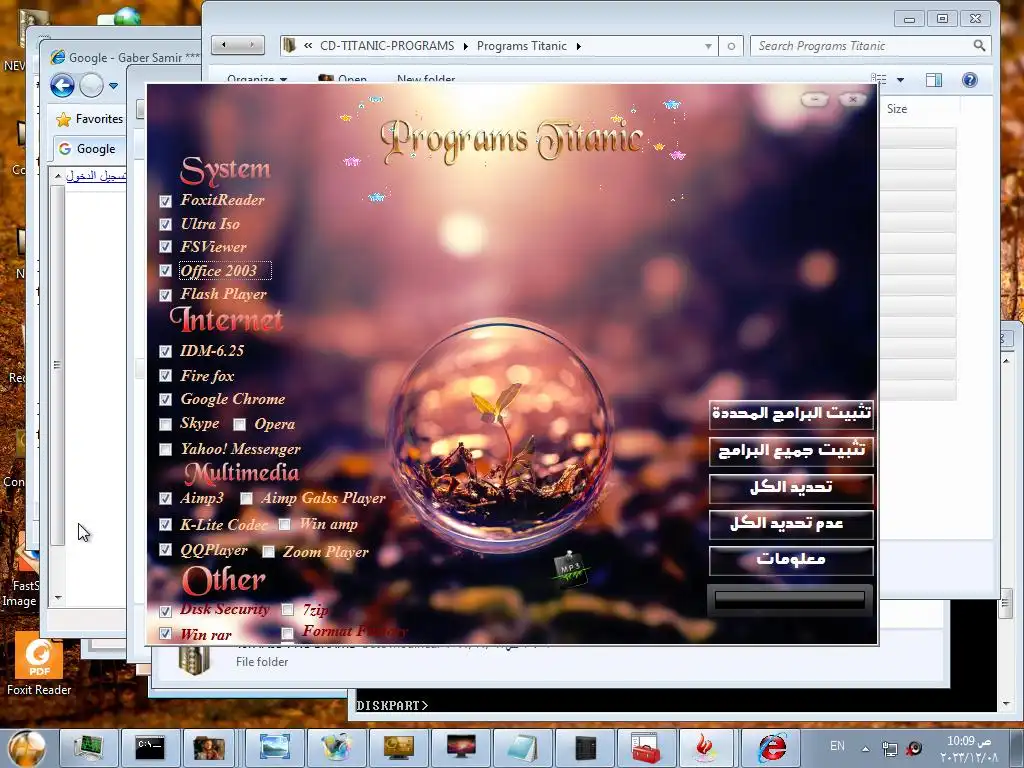Check Yahoo! Messenger option
The width and height of the screenshot is (1024, 768).
click(x=166, y=449)
